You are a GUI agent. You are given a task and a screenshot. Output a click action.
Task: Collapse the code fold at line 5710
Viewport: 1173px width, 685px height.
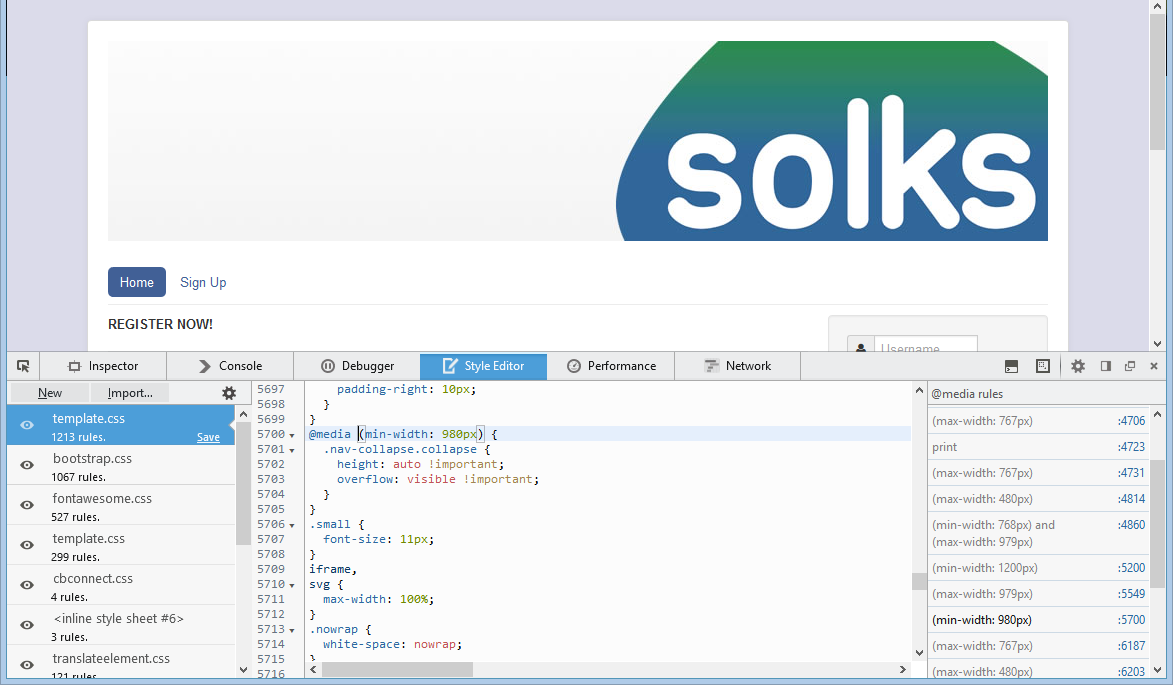tap(292, 585)
